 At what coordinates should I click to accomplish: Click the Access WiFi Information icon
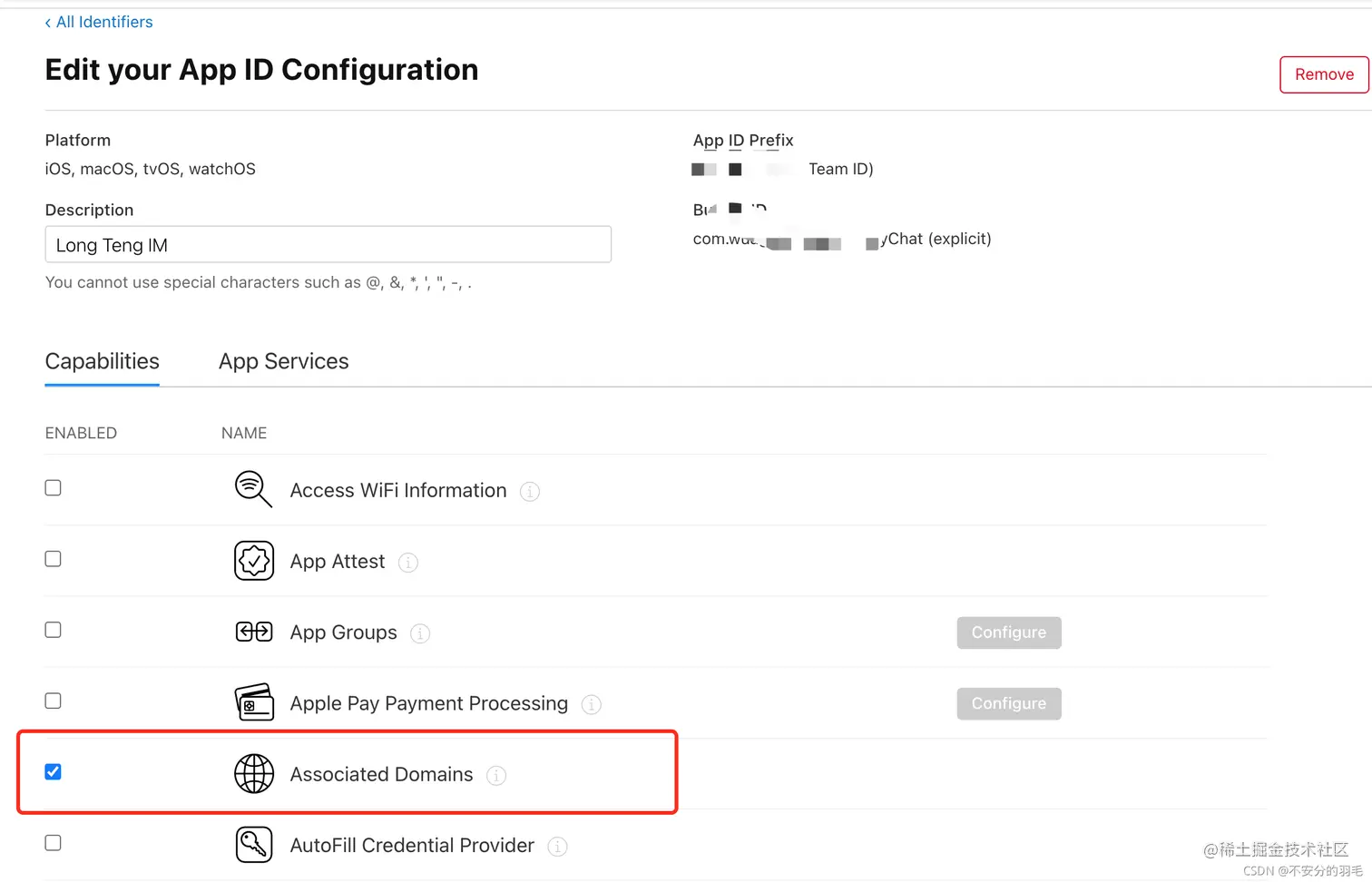(x=253, y=489)
